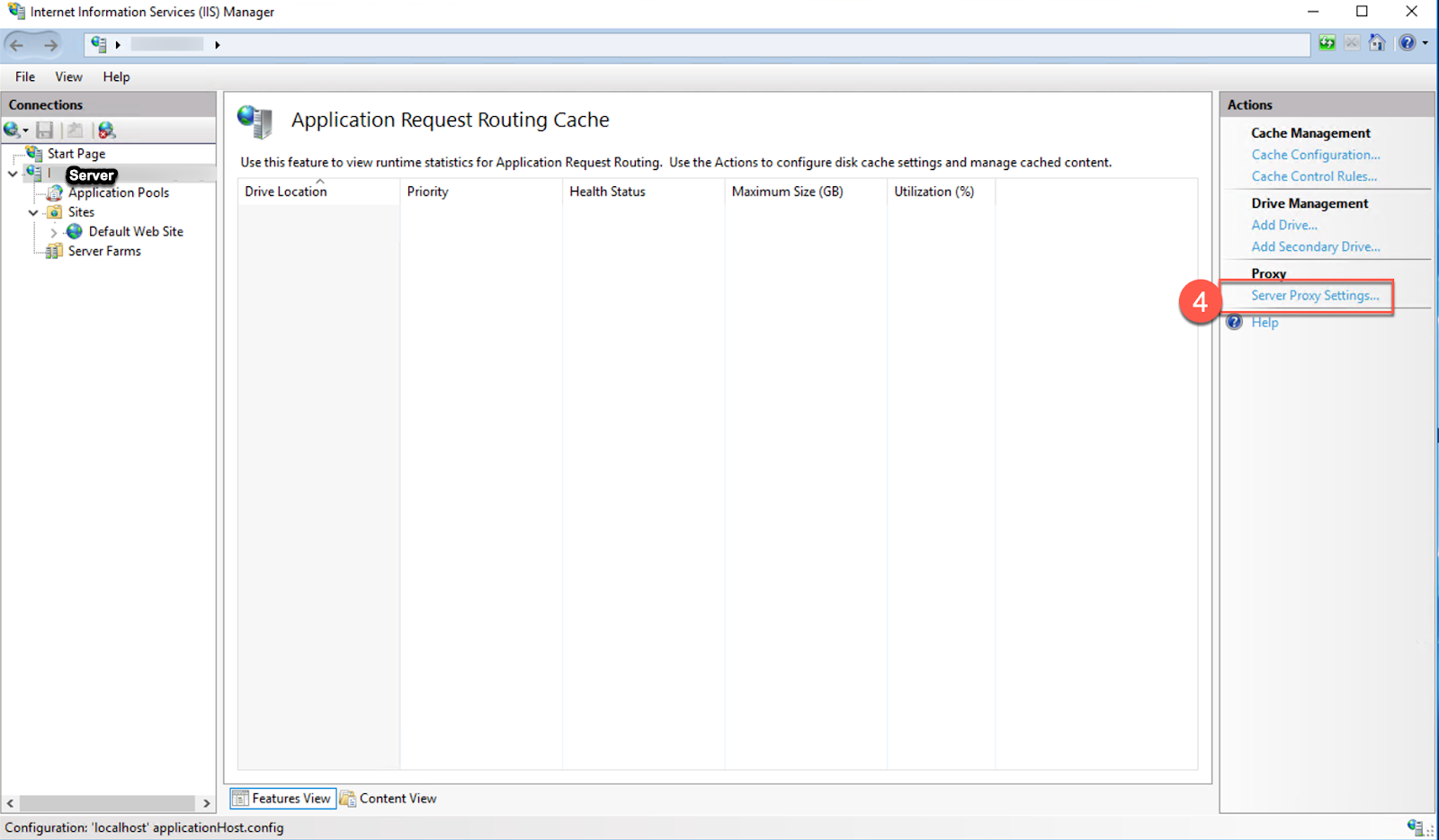This screenshot has height=840, width=1439.
Task: Sort by Health Status column
Action: coord(643,192)
